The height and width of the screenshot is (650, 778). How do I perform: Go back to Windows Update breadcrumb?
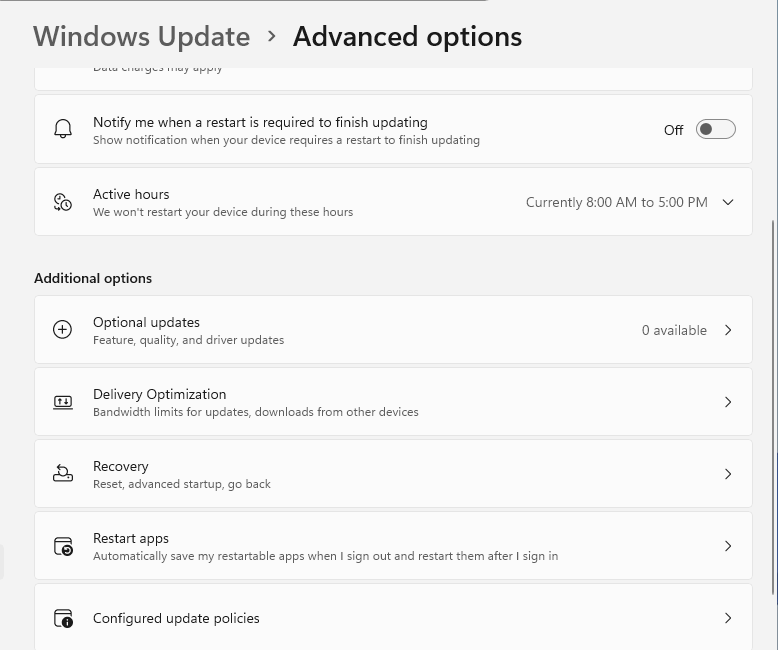pyautogui.click(x=142, y=37)
